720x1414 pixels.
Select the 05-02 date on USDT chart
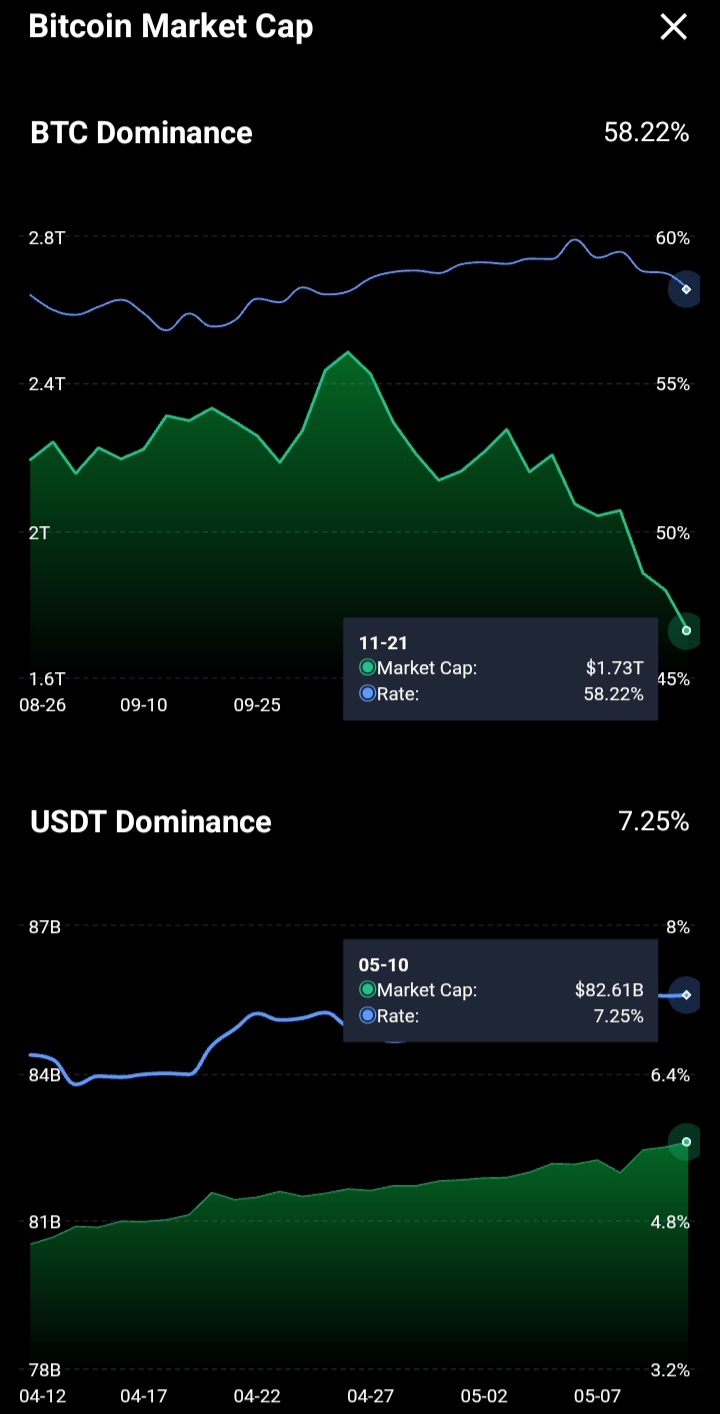[x=484, y=1396]
